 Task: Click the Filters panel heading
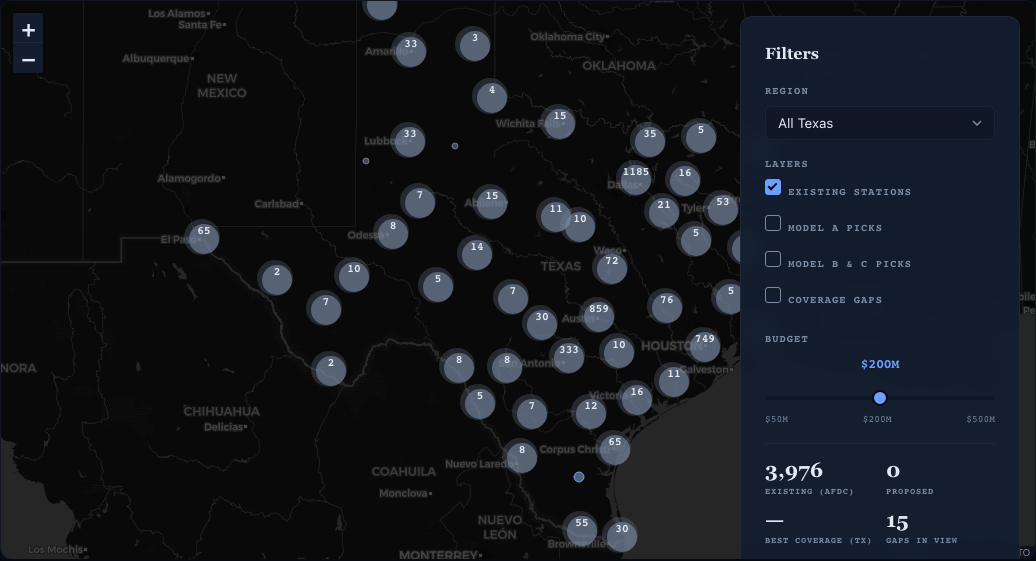[x=792, y=54]
